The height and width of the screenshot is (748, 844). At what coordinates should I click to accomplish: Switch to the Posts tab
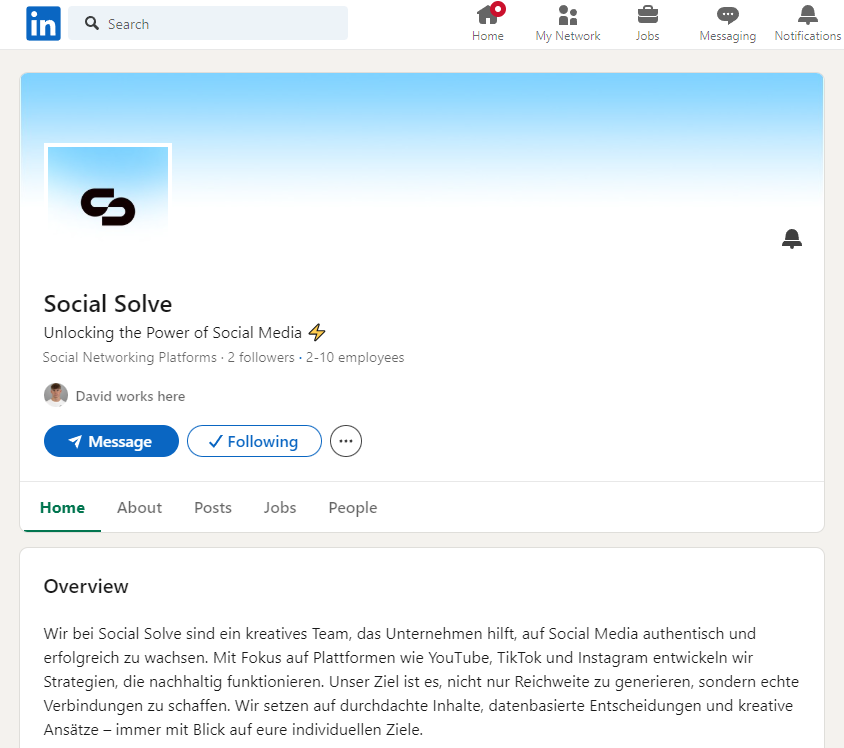pos(213,507)
